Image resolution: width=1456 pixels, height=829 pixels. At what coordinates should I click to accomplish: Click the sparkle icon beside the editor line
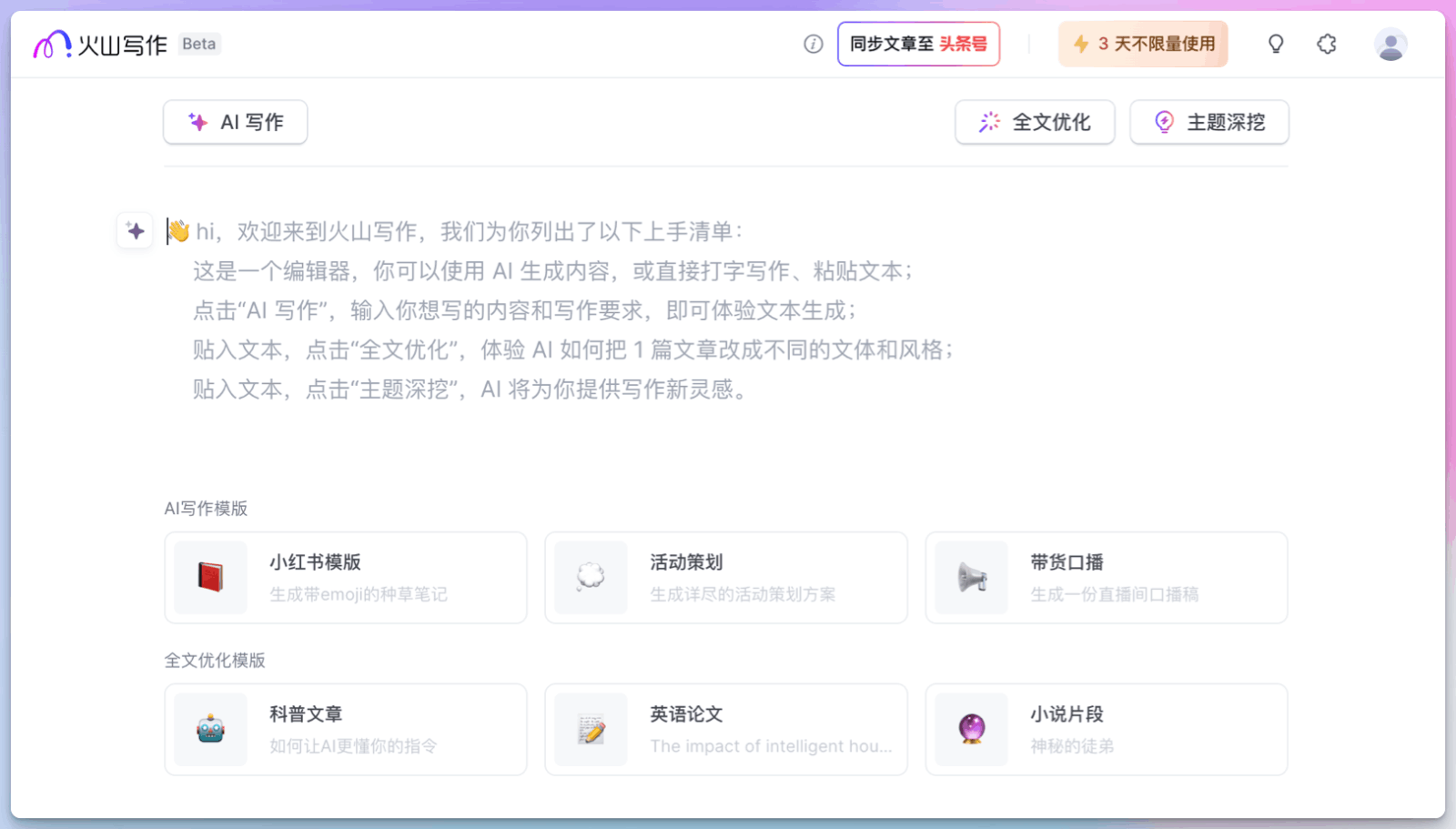tap(136, 231)
